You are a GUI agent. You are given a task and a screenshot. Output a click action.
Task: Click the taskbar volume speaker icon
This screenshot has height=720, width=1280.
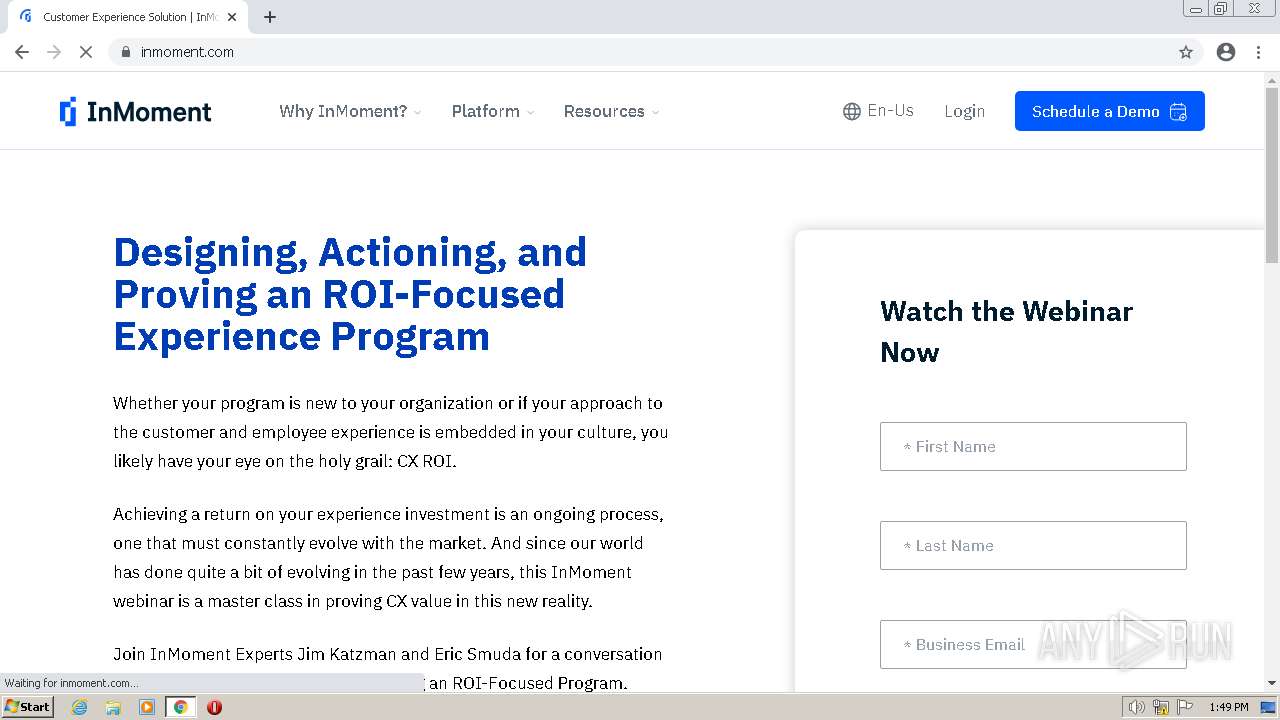click(1136, 707)
